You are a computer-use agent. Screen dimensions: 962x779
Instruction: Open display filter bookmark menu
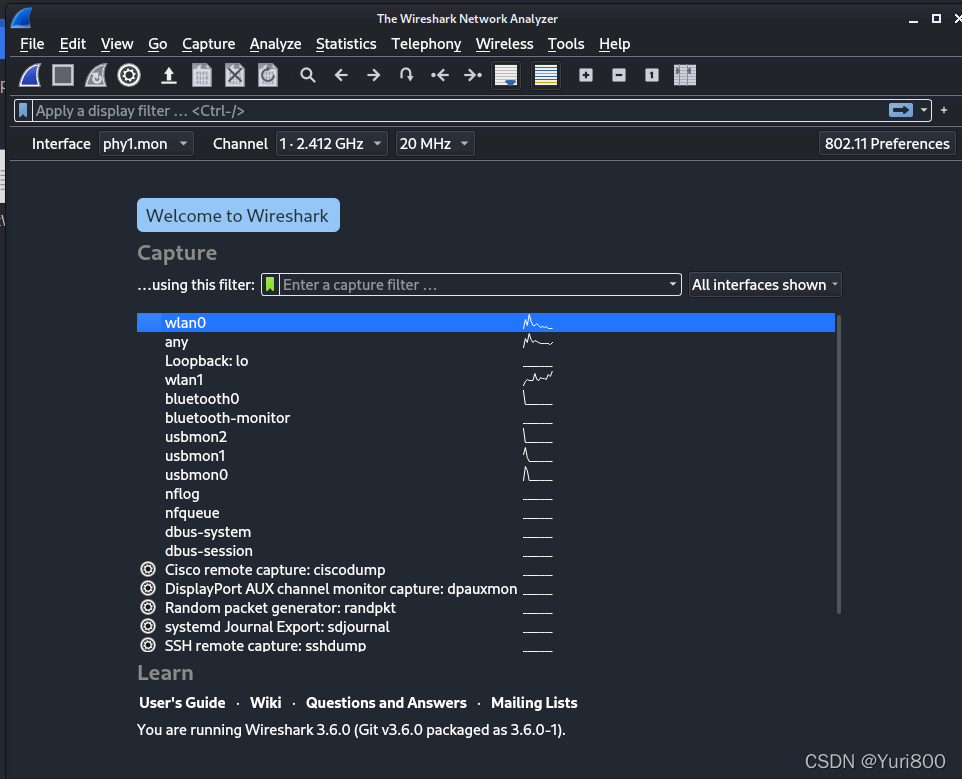tap(23, 110)
